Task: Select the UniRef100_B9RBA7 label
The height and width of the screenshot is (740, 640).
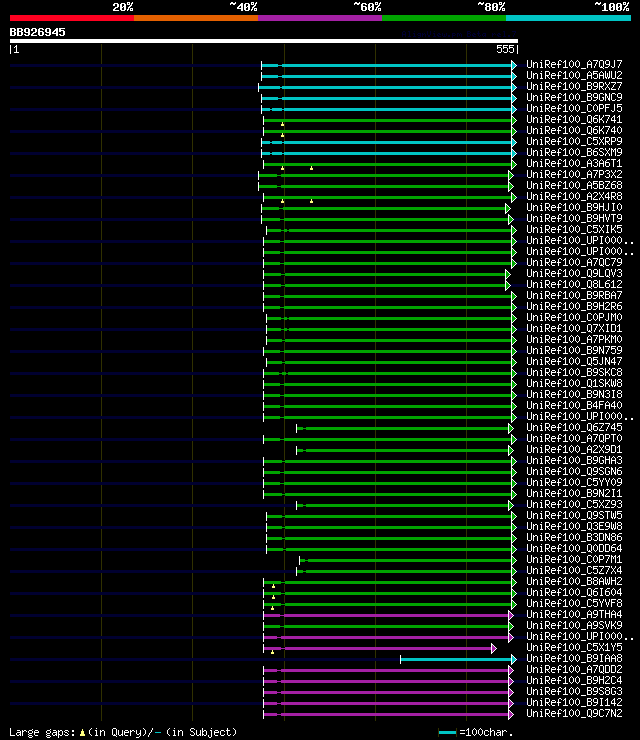Action: [574, 295]
